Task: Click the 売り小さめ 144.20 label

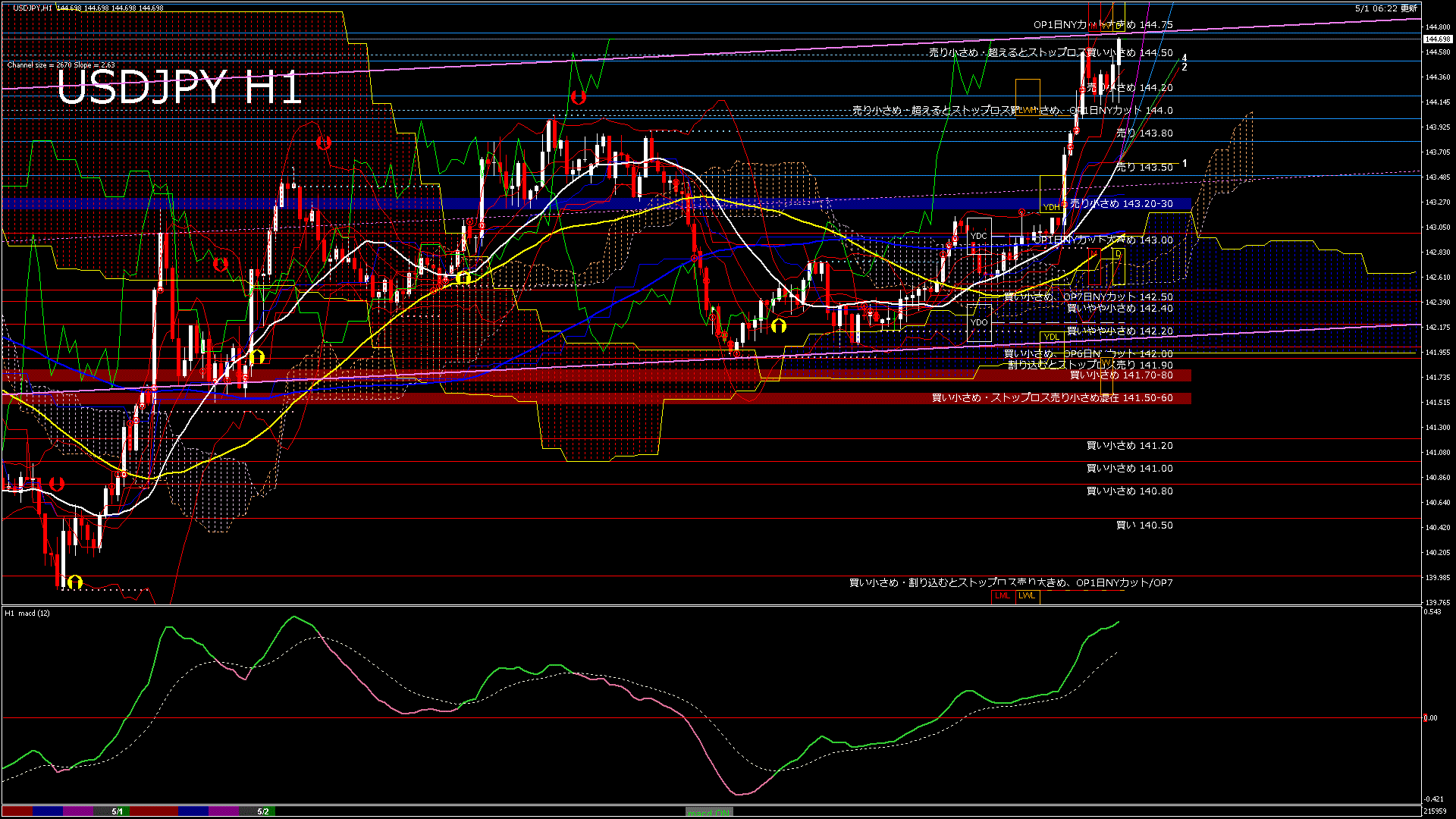Action: [x=1130, y=88]
